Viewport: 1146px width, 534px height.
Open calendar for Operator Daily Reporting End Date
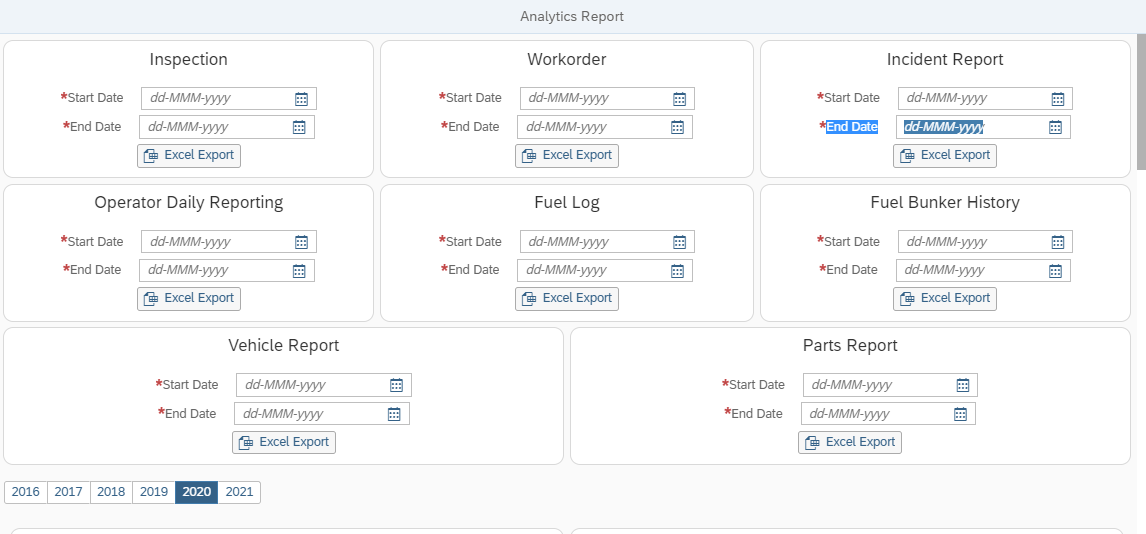(299, 270)
